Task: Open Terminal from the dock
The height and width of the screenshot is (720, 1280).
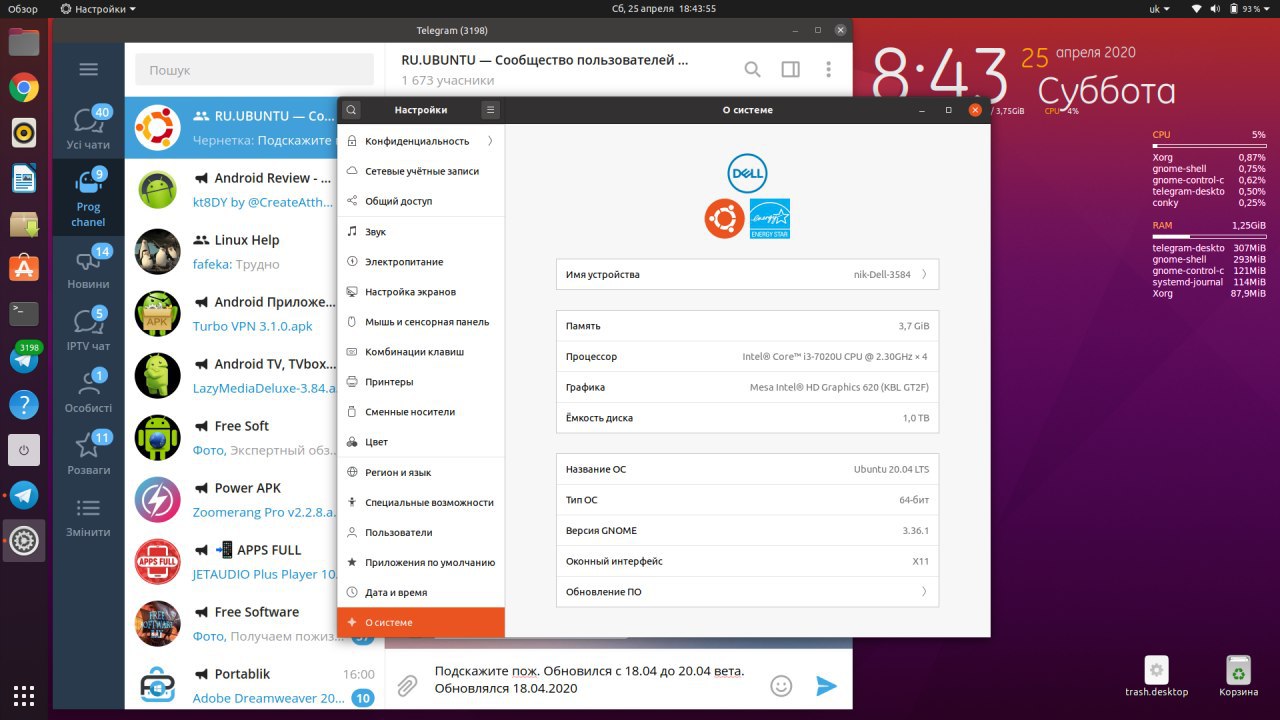Action: (24, 313)
